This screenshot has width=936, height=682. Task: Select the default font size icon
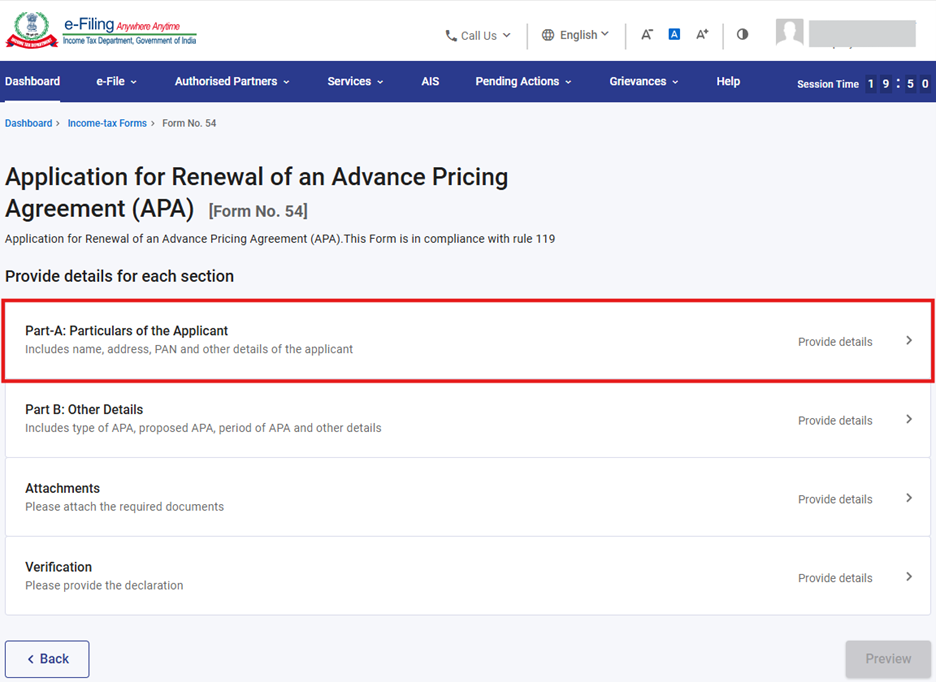[x=674, y=35]
